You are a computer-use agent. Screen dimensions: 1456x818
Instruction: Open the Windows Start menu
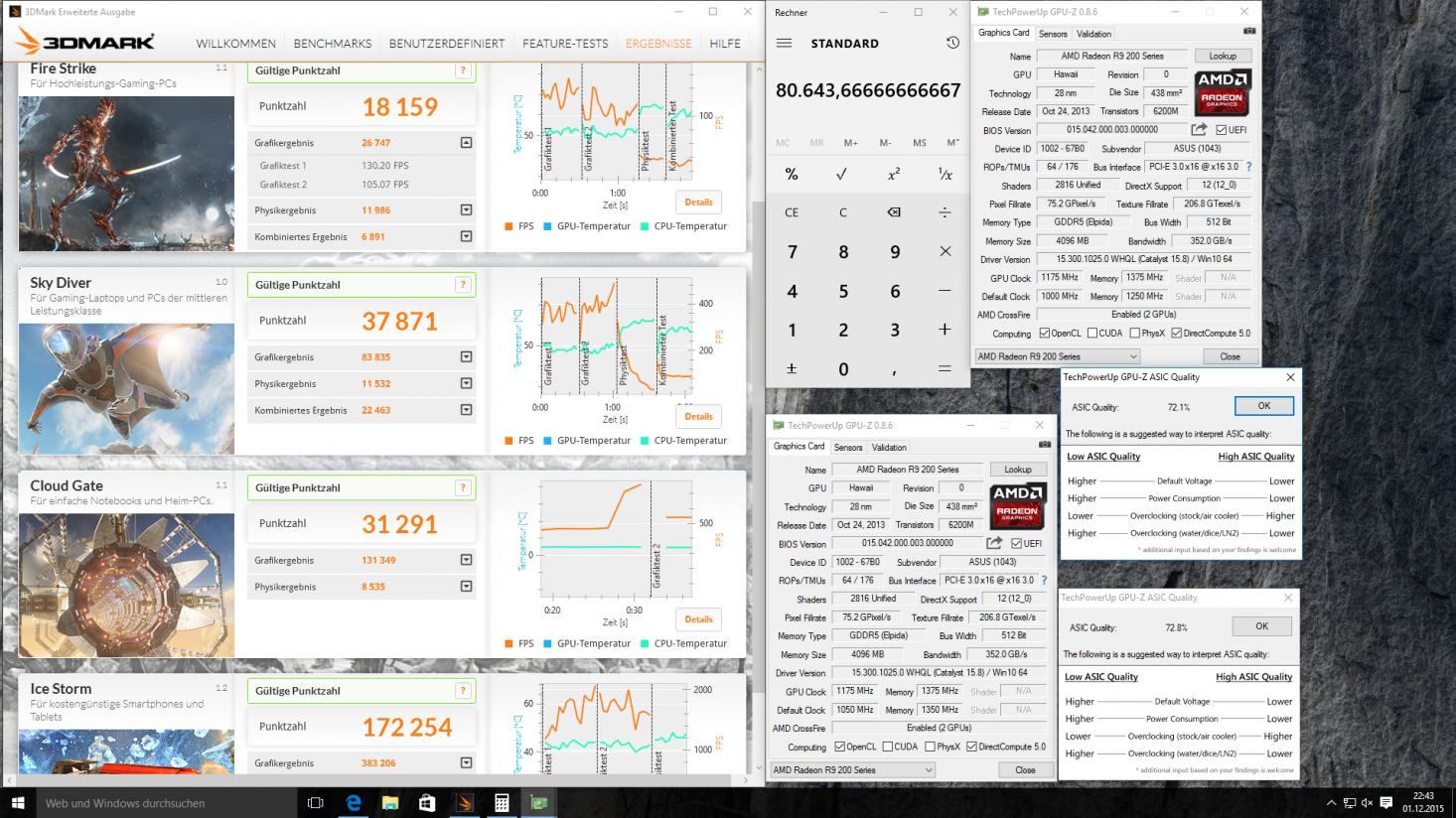coord(17,802)
